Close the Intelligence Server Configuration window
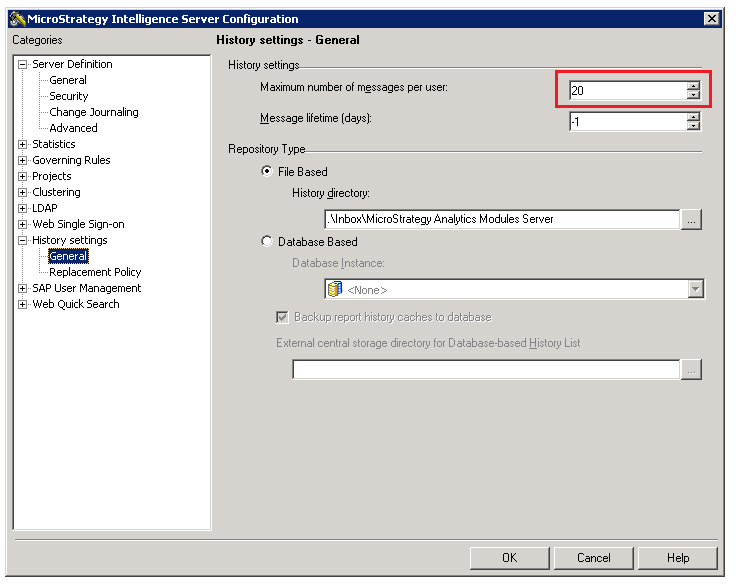This screenshot has width=736, height=586. (x=711, y=19)
